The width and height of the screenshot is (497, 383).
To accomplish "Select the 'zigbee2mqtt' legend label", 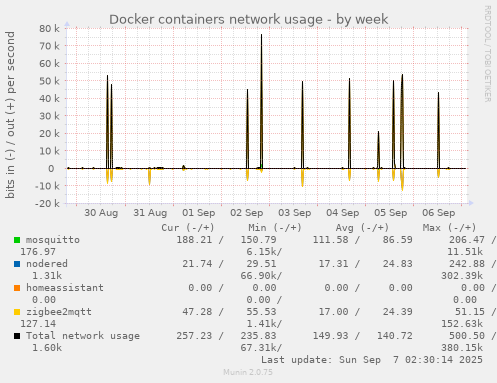I will tap(59, 312).
